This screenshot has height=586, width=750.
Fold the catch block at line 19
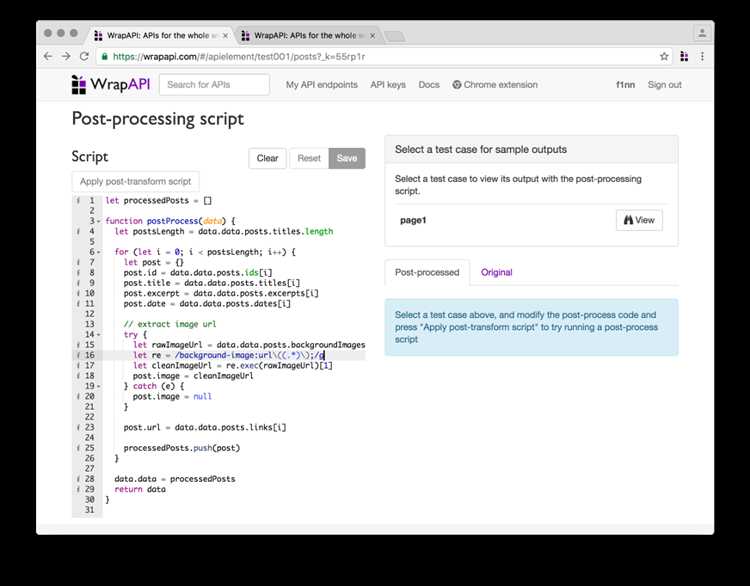pos(98,386)
